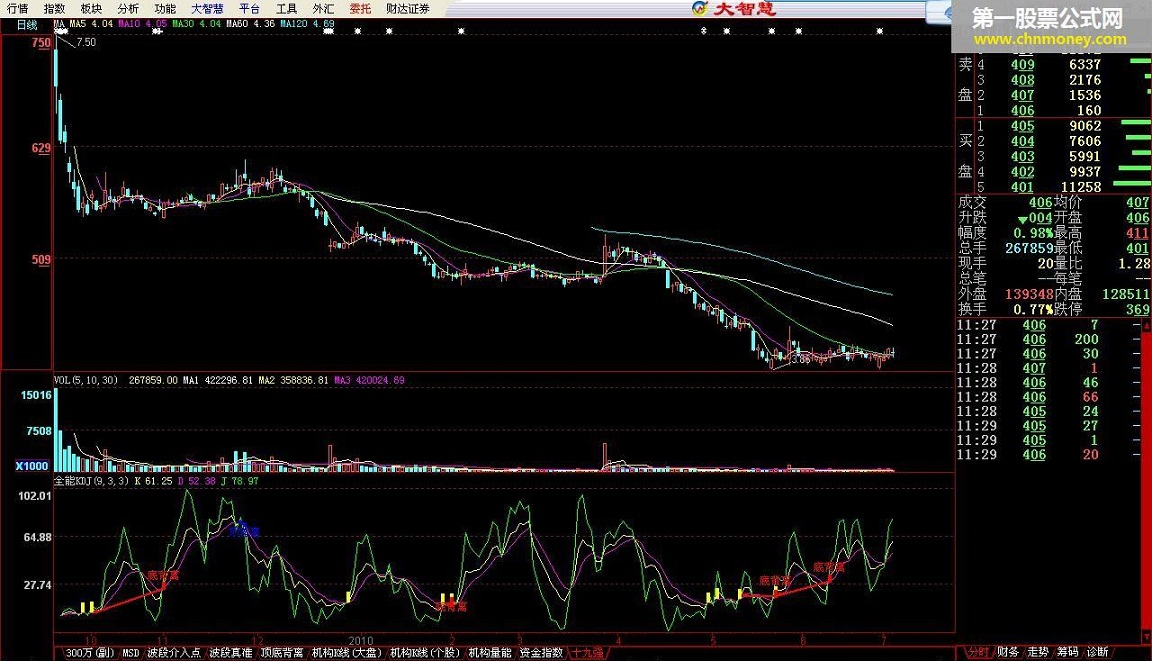This screenshot has width=1152, height=661.
Task: Click the MA120 4.69 indicator label
Action: pos(307,24)
